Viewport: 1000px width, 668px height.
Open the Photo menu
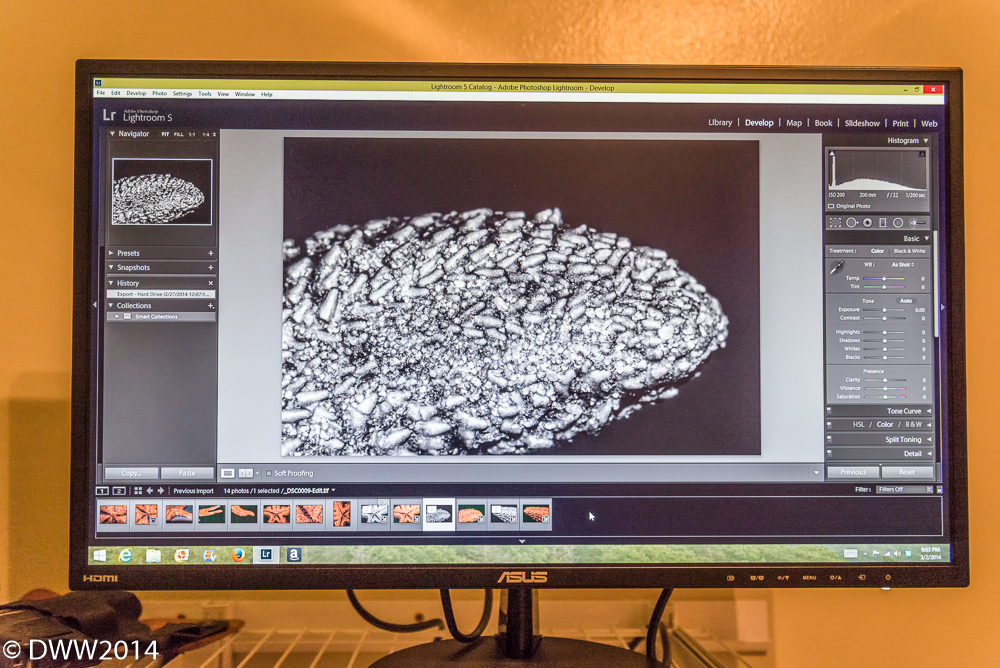[159, 94]
